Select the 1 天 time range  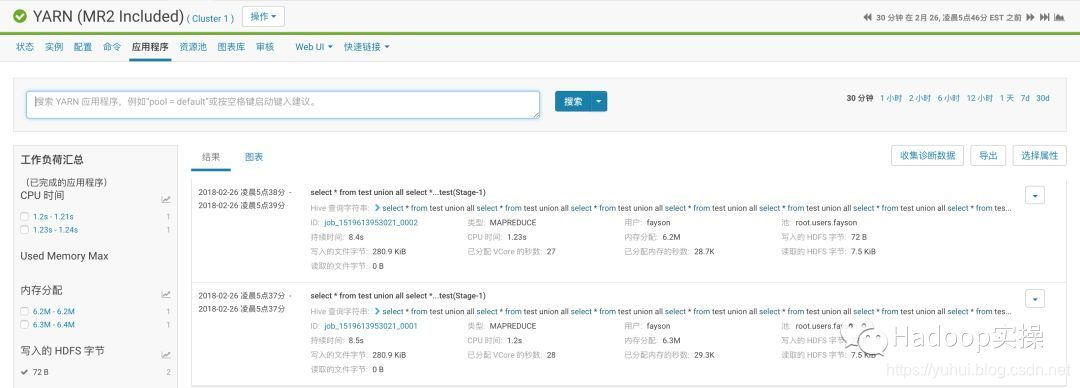click(1007, 99)
